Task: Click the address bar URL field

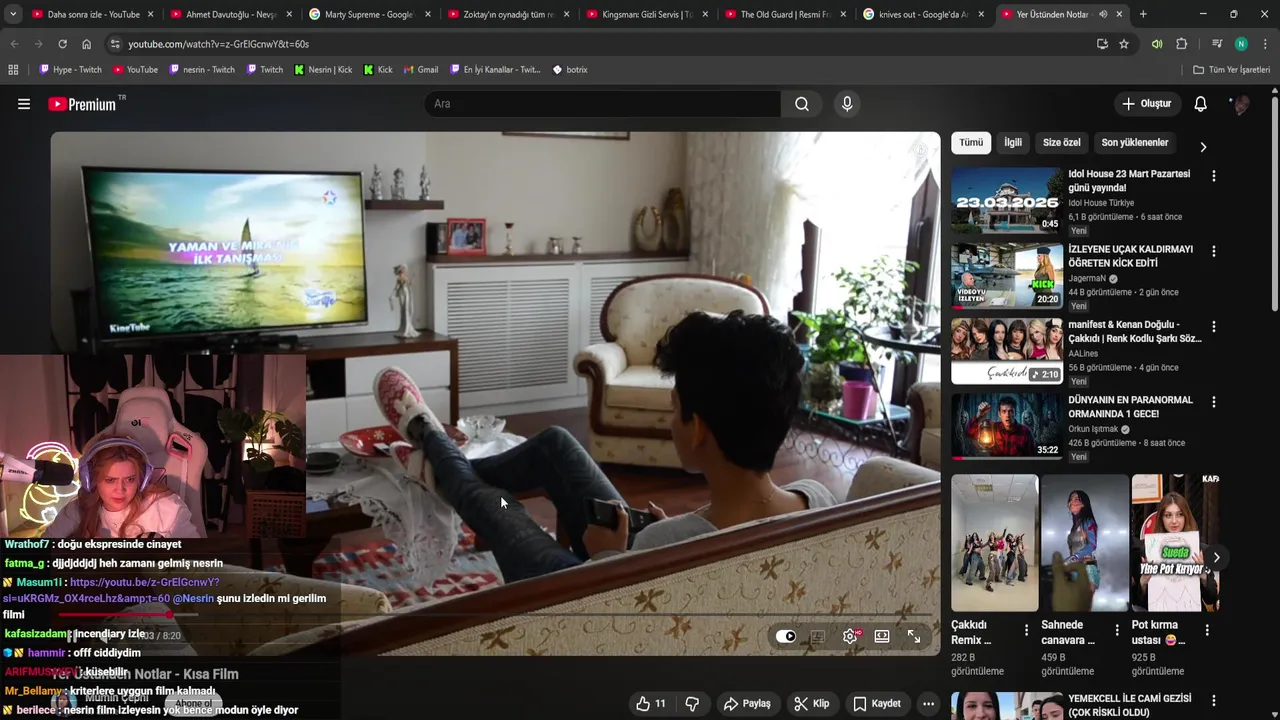Action: pyautogui.click(x=600, y=44)
